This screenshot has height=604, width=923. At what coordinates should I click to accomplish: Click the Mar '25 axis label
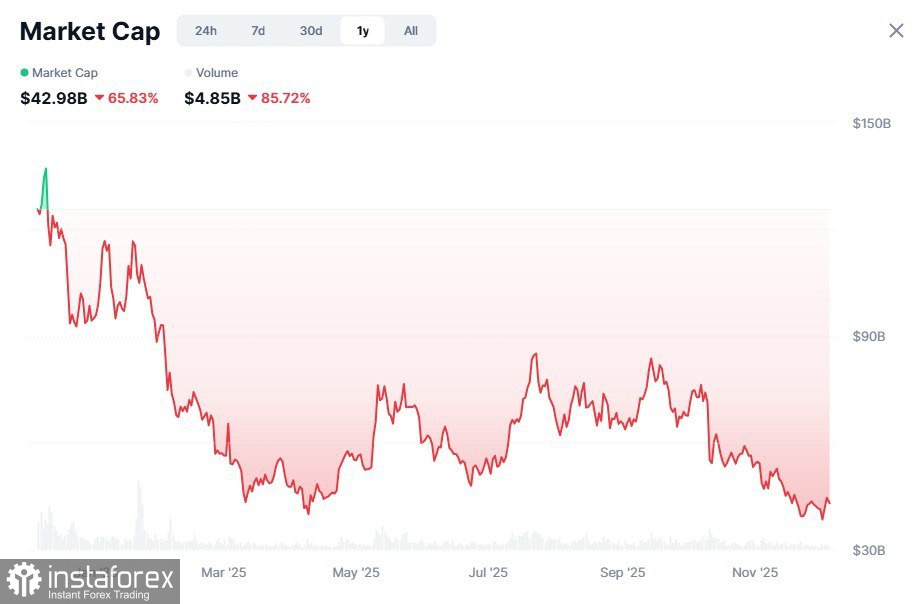[x=223, y=573]
